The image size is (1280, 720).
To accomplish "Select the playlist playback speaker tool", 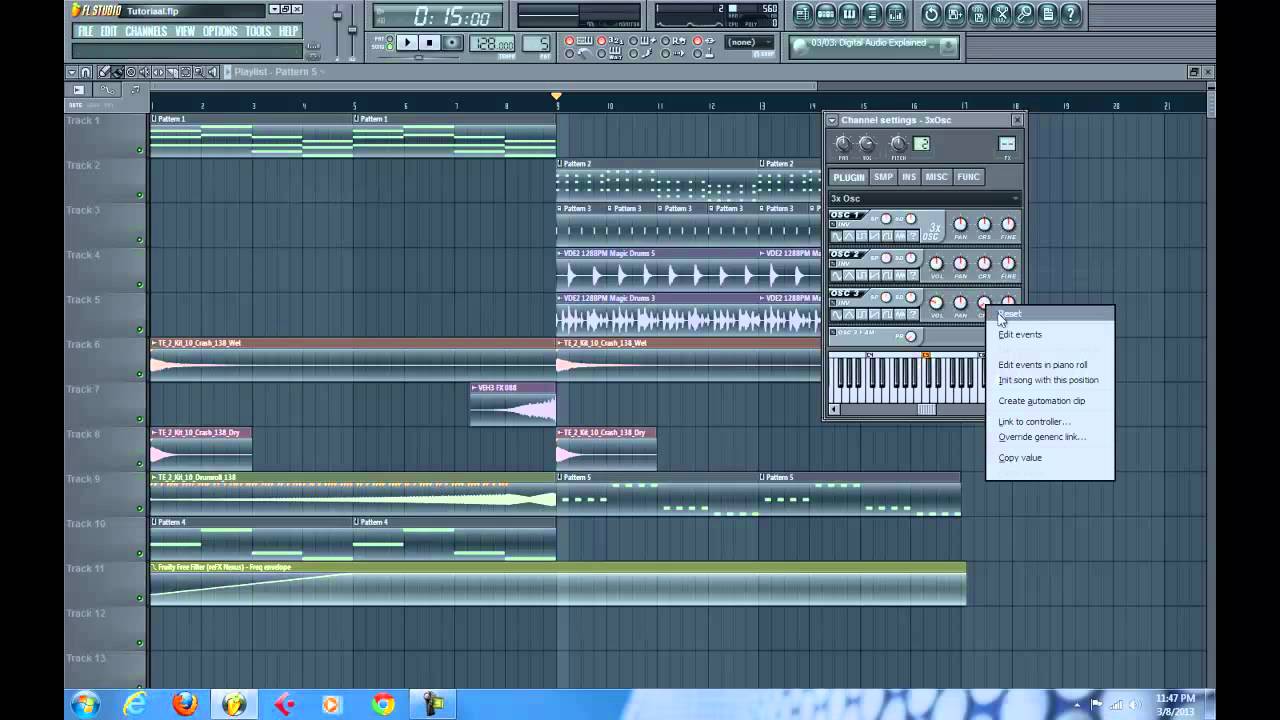I will click(213, 72).
